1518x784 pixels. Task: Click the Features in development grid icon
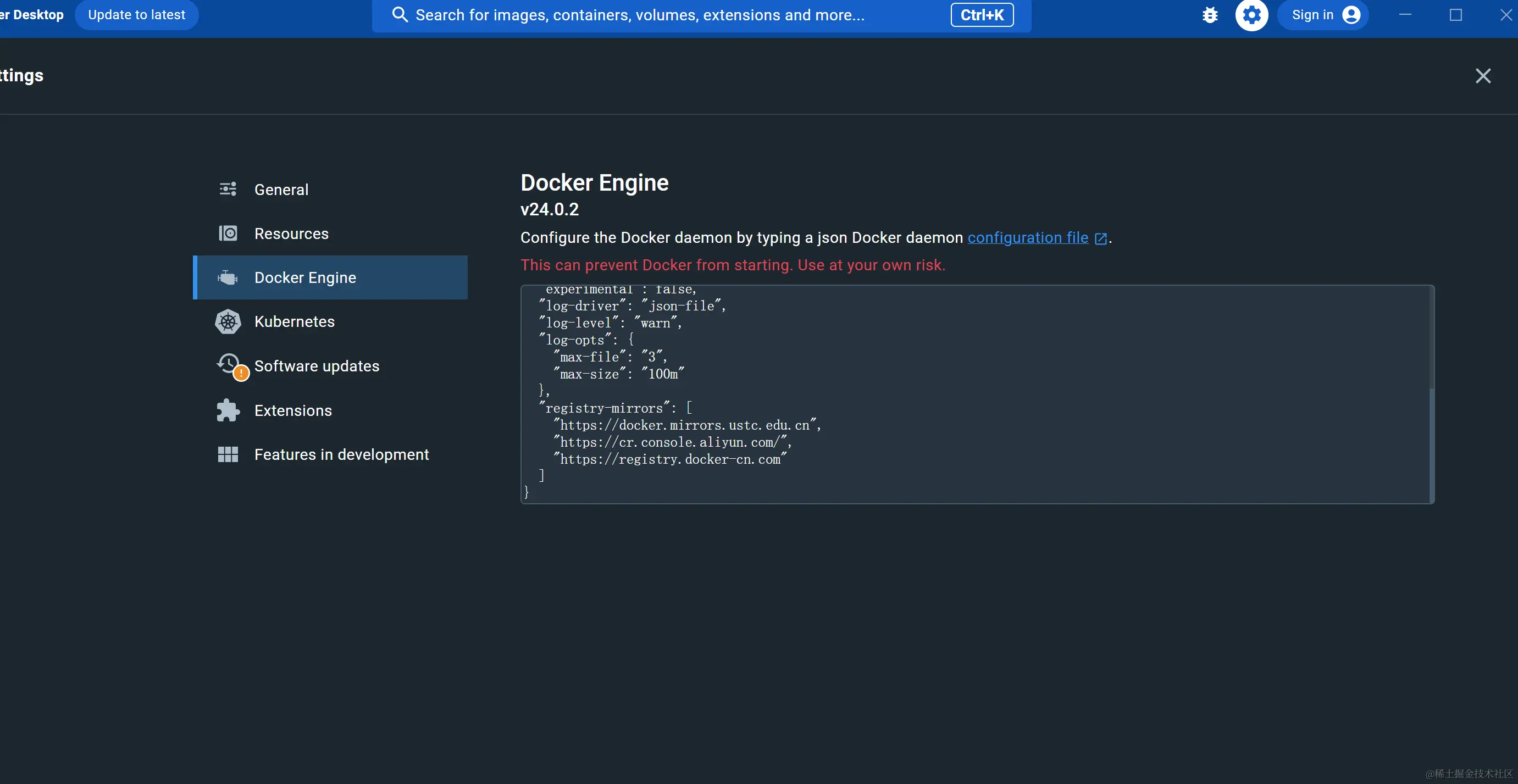point(228,454)
